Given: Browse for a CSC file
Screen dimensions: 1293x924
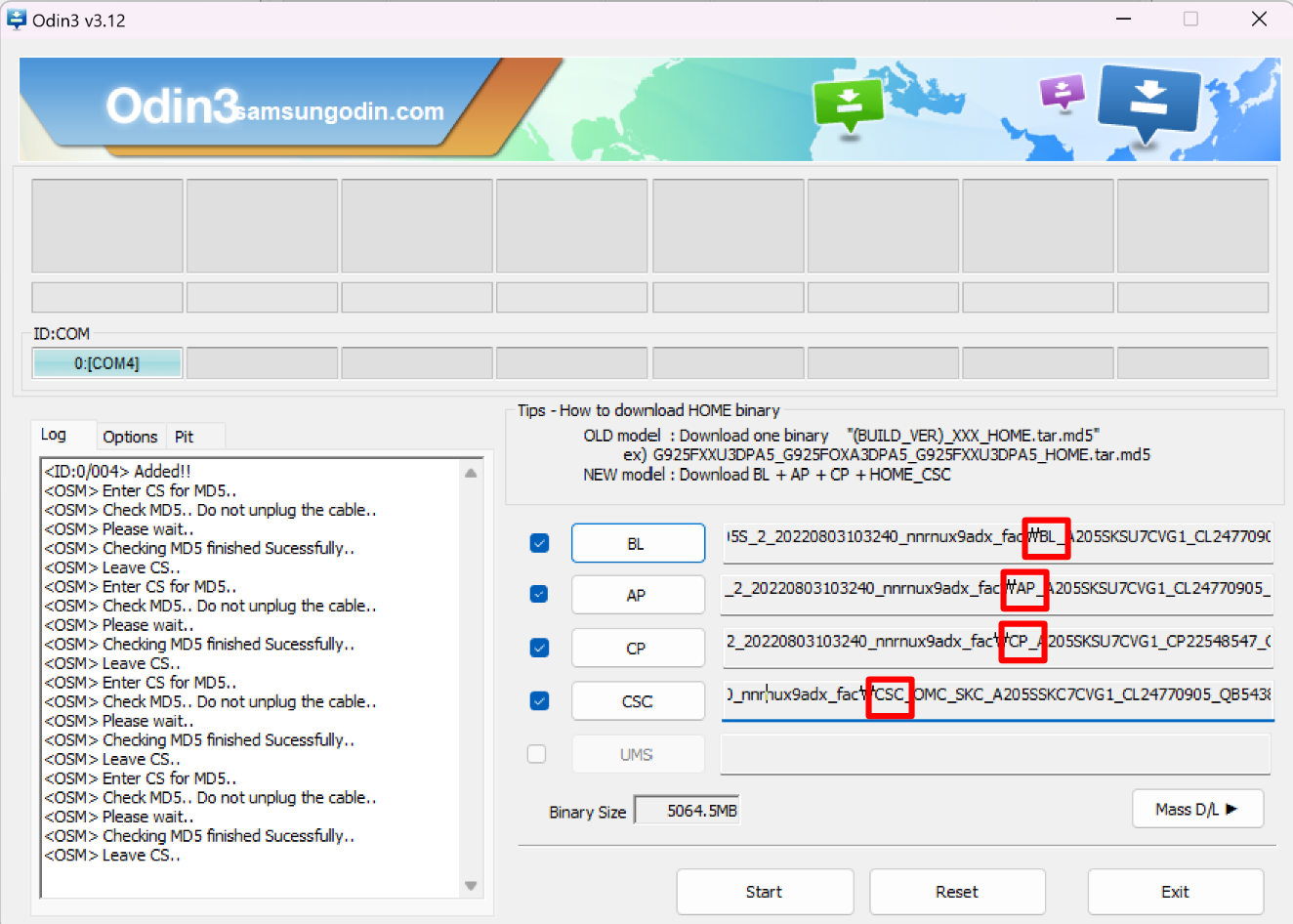Looking at the screenshot, I should pos(638,701).
